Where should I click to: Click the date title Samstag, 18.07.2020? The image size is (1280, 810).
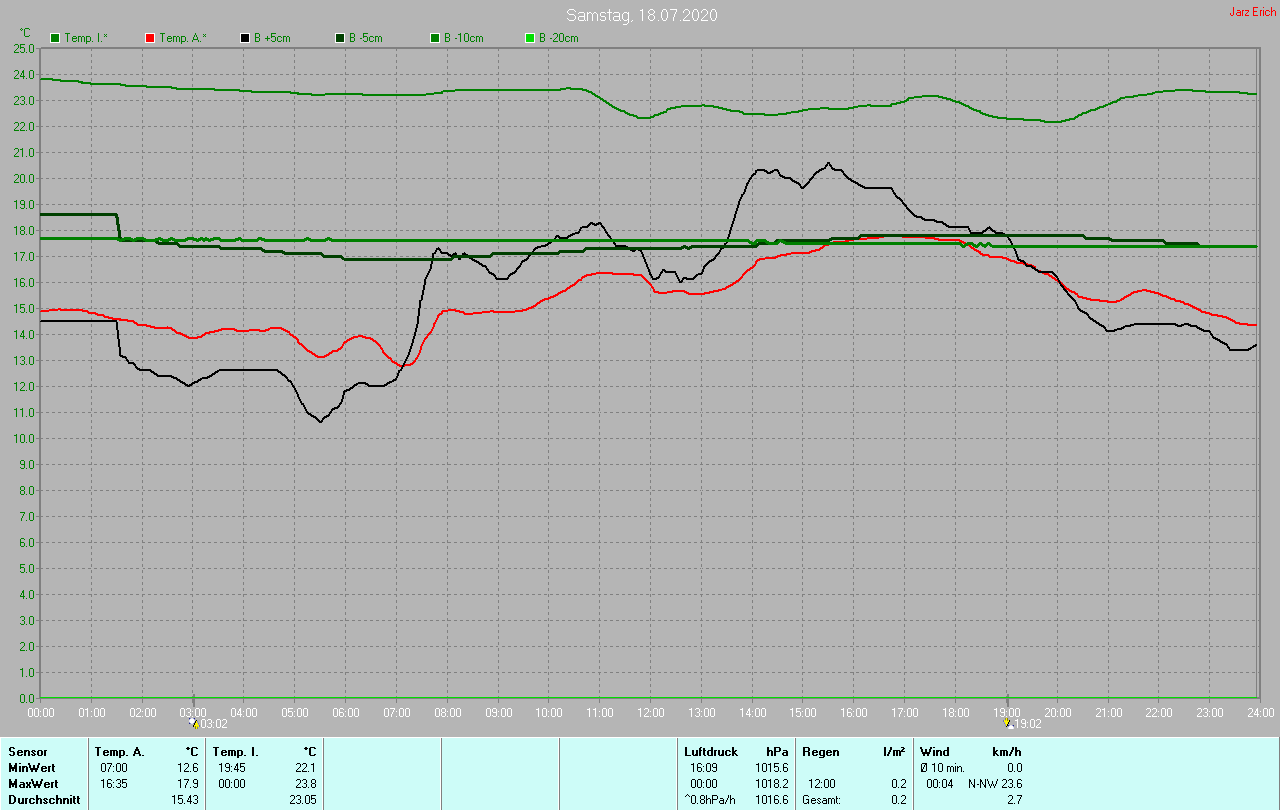tap(641, 15)
